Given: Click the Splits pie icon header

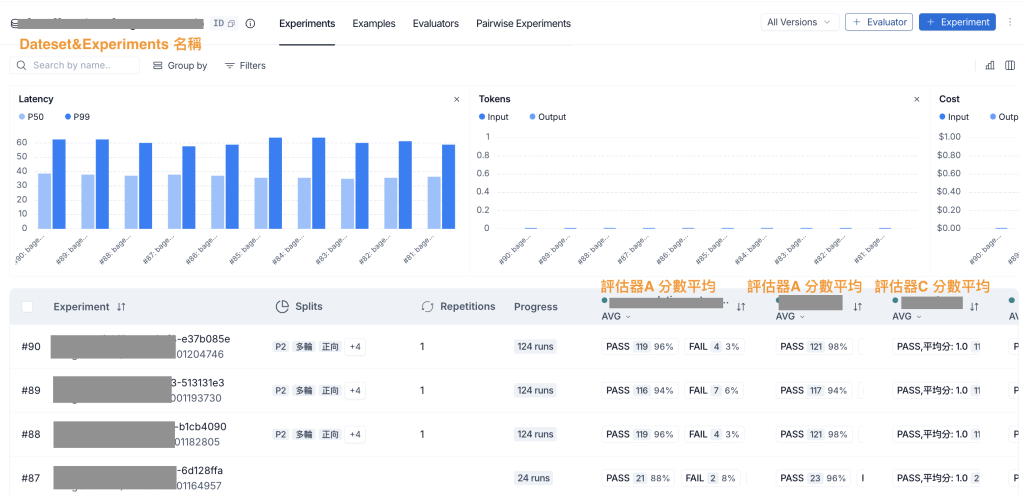Looking at the screenshot, I should [282, 306].
